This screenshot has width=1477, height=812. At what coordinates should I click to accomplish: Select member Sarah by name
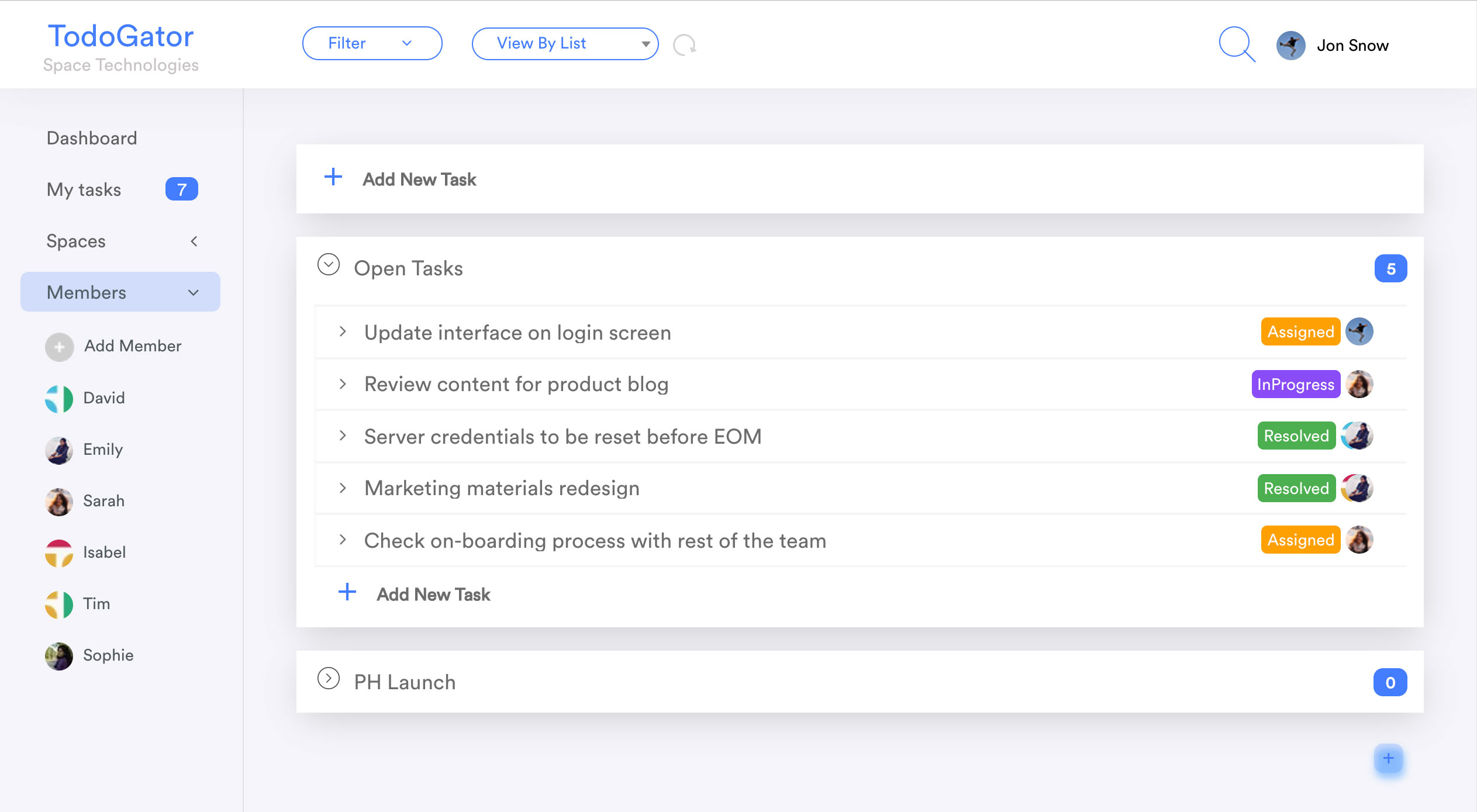click(103, 500)
